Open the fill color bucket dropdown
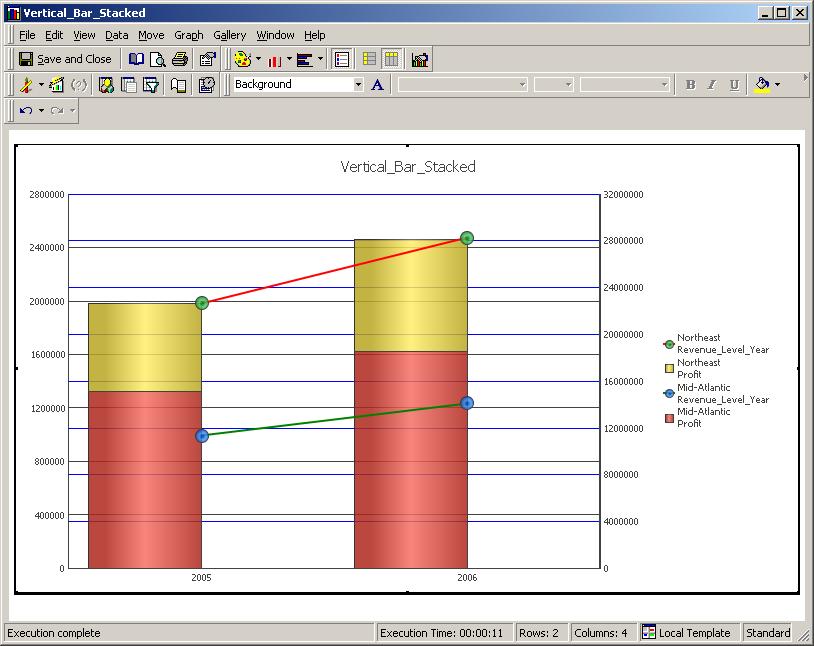Screen dimensions: 814x646 (775, 84)
